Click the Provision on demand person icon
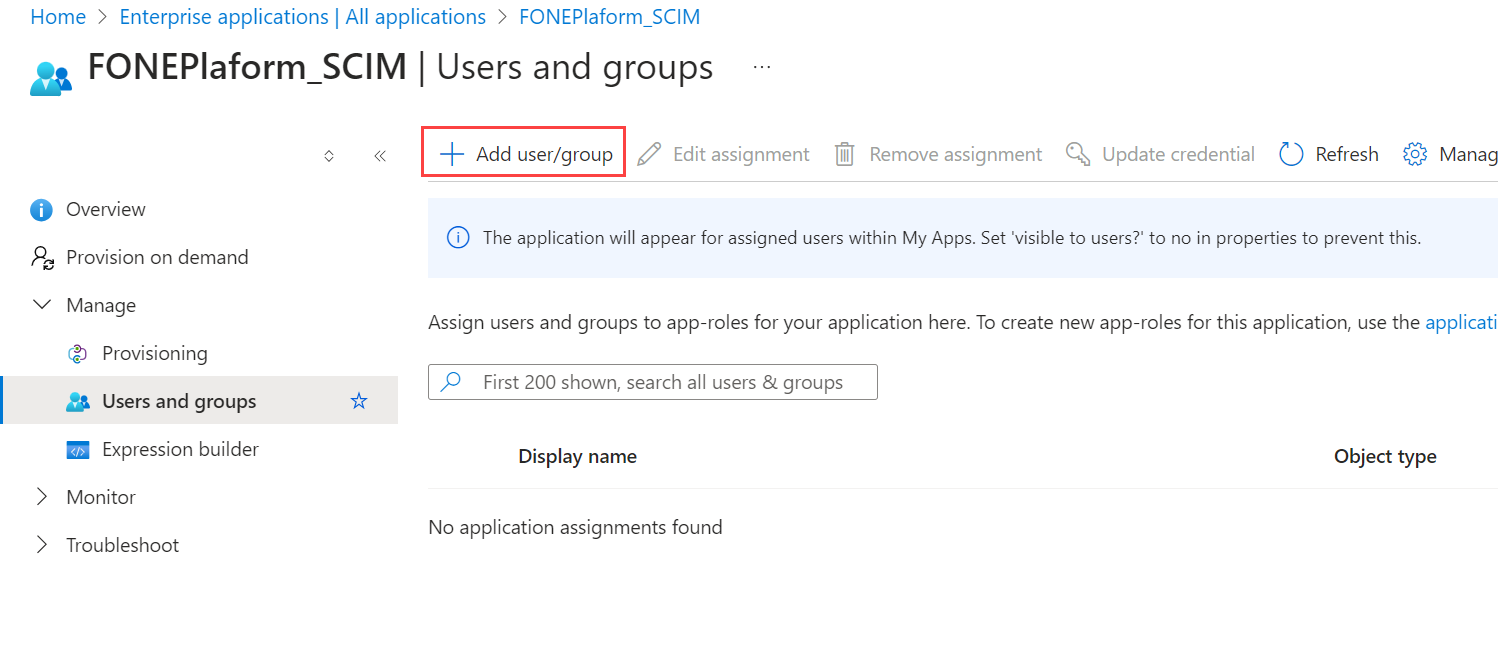The height and width of the screenshot is (647, 1498). point(42,258)
